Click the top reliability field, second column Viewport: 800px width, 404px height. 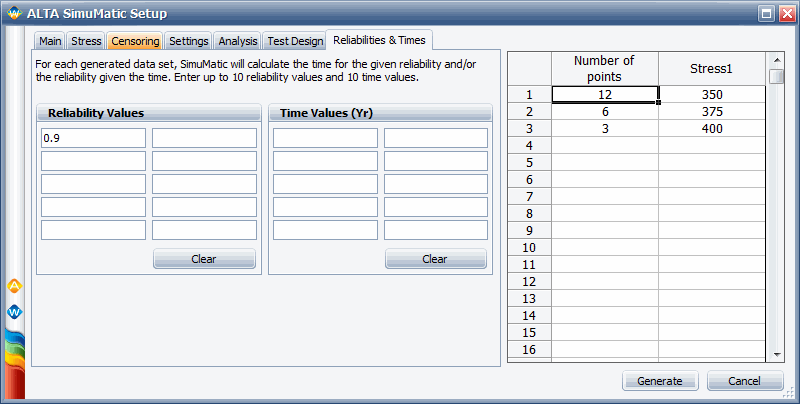204,138
